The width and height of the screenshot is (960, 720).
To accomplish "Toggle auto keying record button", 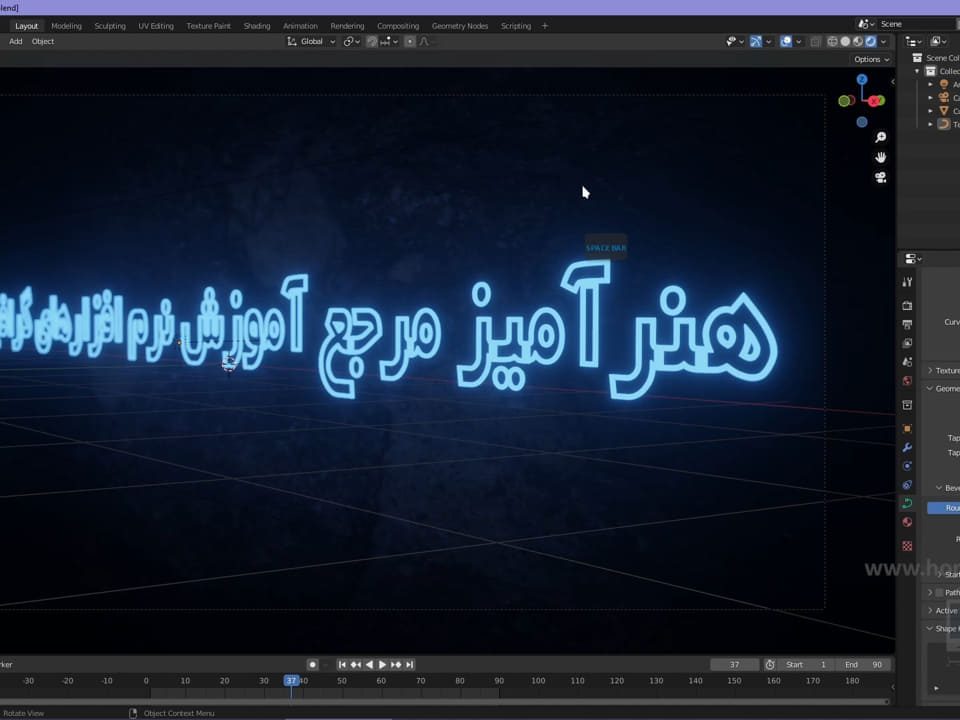I will coord(312,664).
